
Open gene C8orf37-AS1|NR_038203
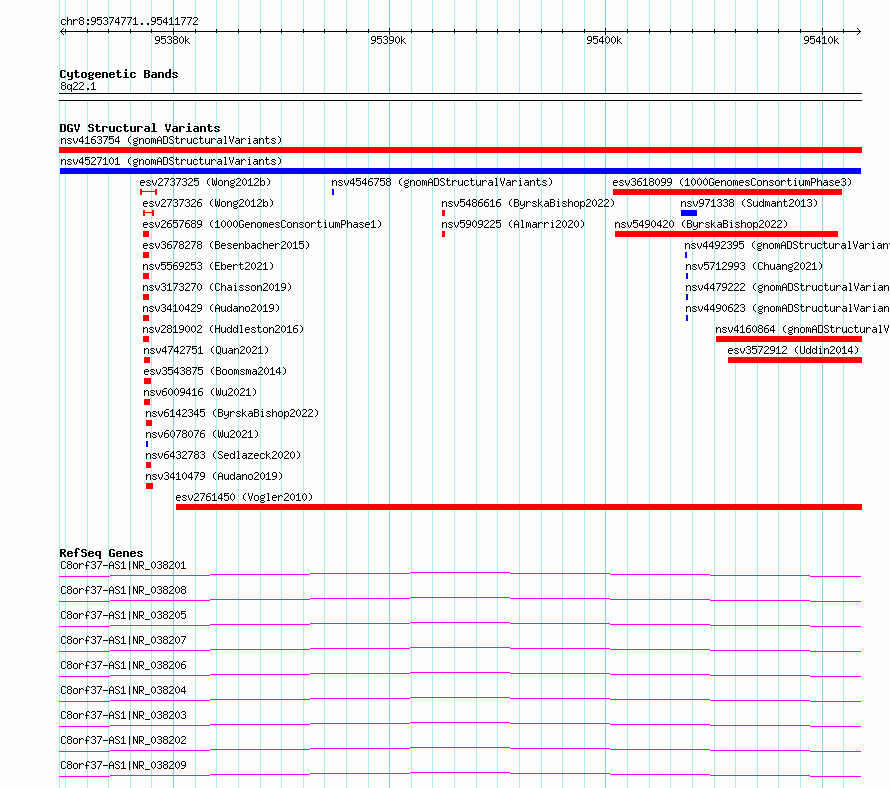(x=123, y=715)
